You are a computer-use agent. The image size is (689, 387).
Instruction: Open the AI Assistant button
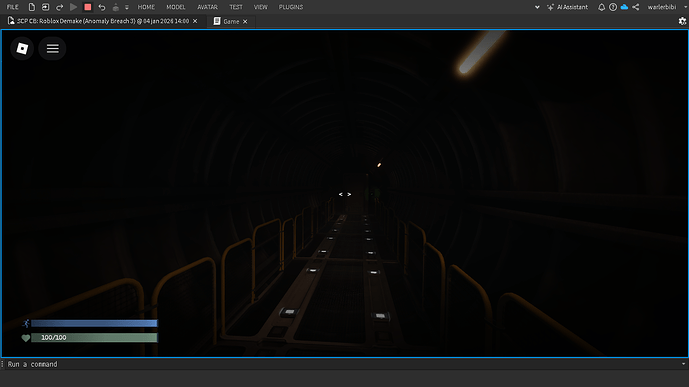[x=567, y=7]
